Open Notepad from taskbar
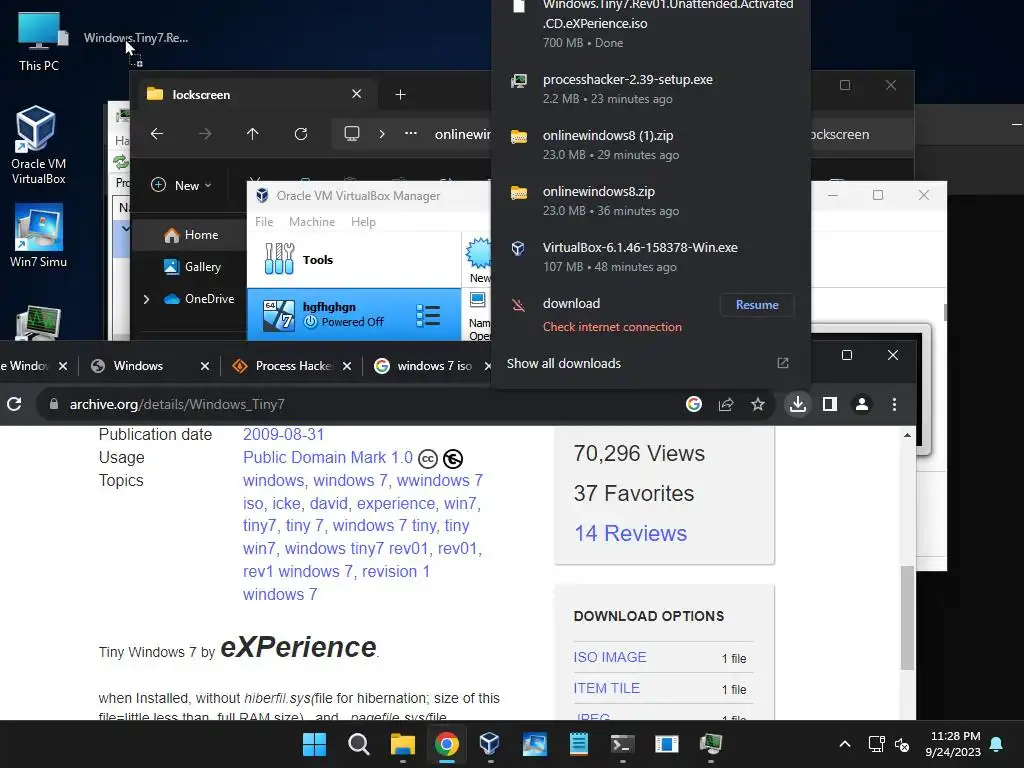Viewport: 1024px width, 768px height. 579,744
